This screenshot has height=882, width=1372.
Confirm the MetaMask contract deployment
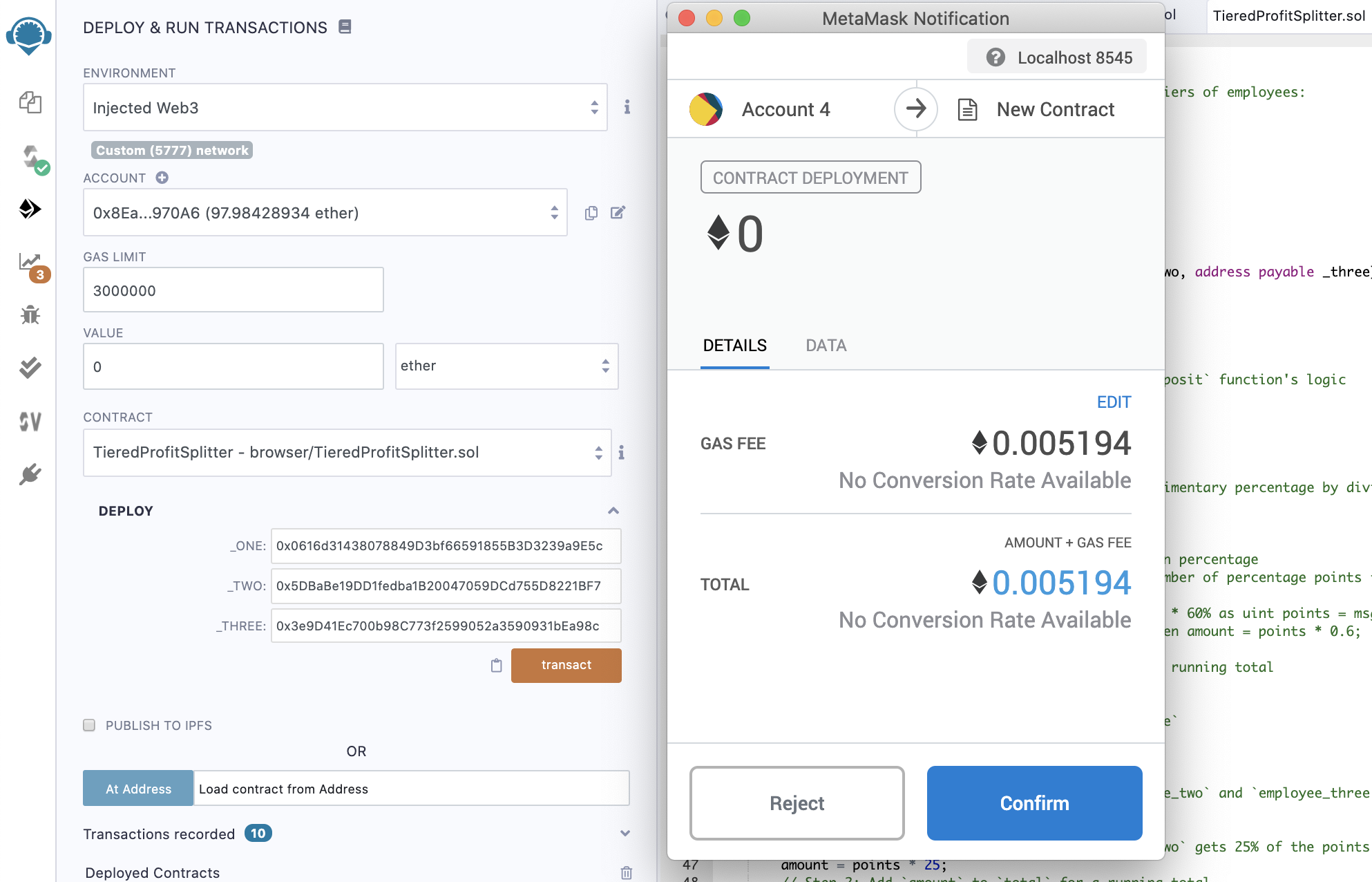pyautogui.click(x=1033, y=803)
